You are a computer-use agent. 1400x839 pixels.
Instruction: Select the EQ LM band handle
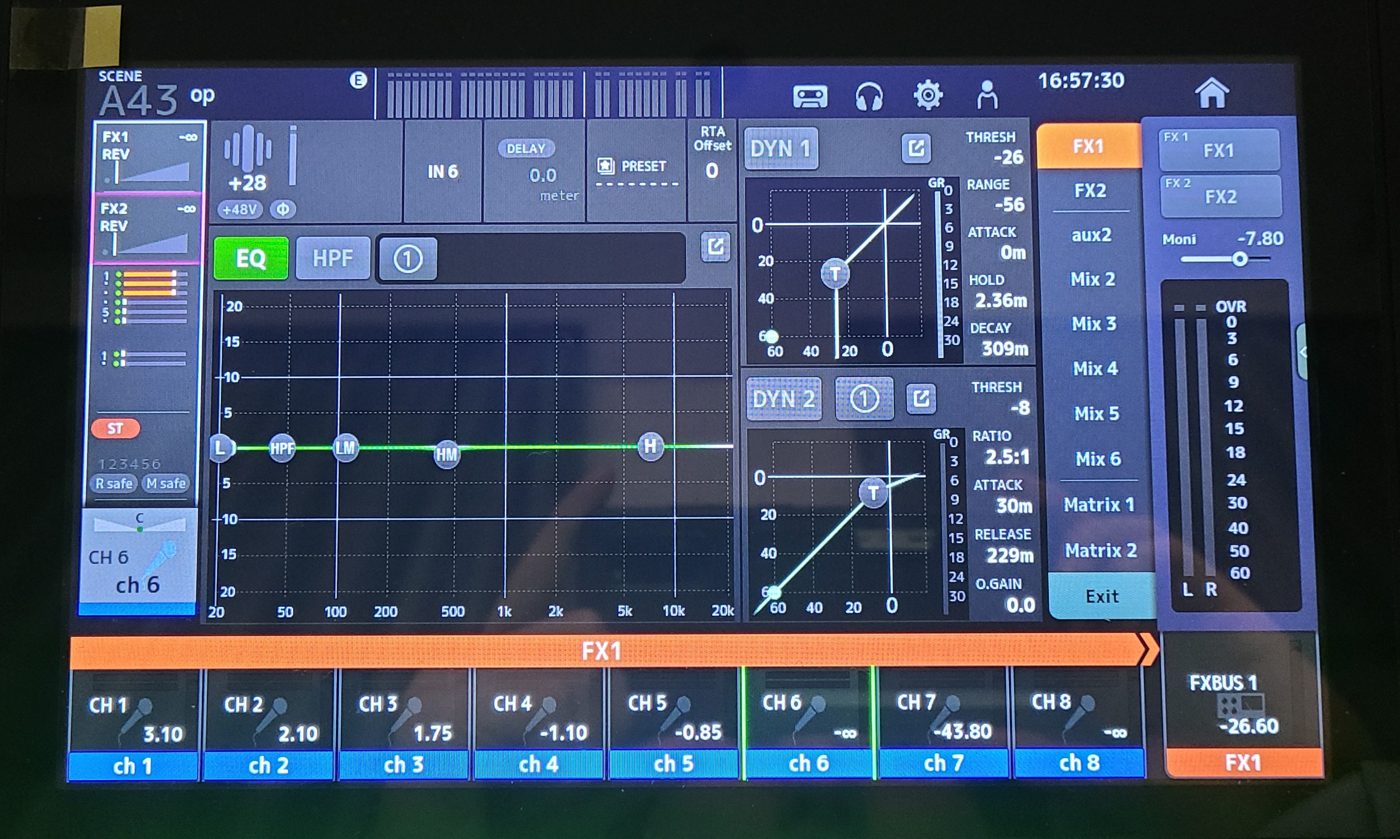345,448
